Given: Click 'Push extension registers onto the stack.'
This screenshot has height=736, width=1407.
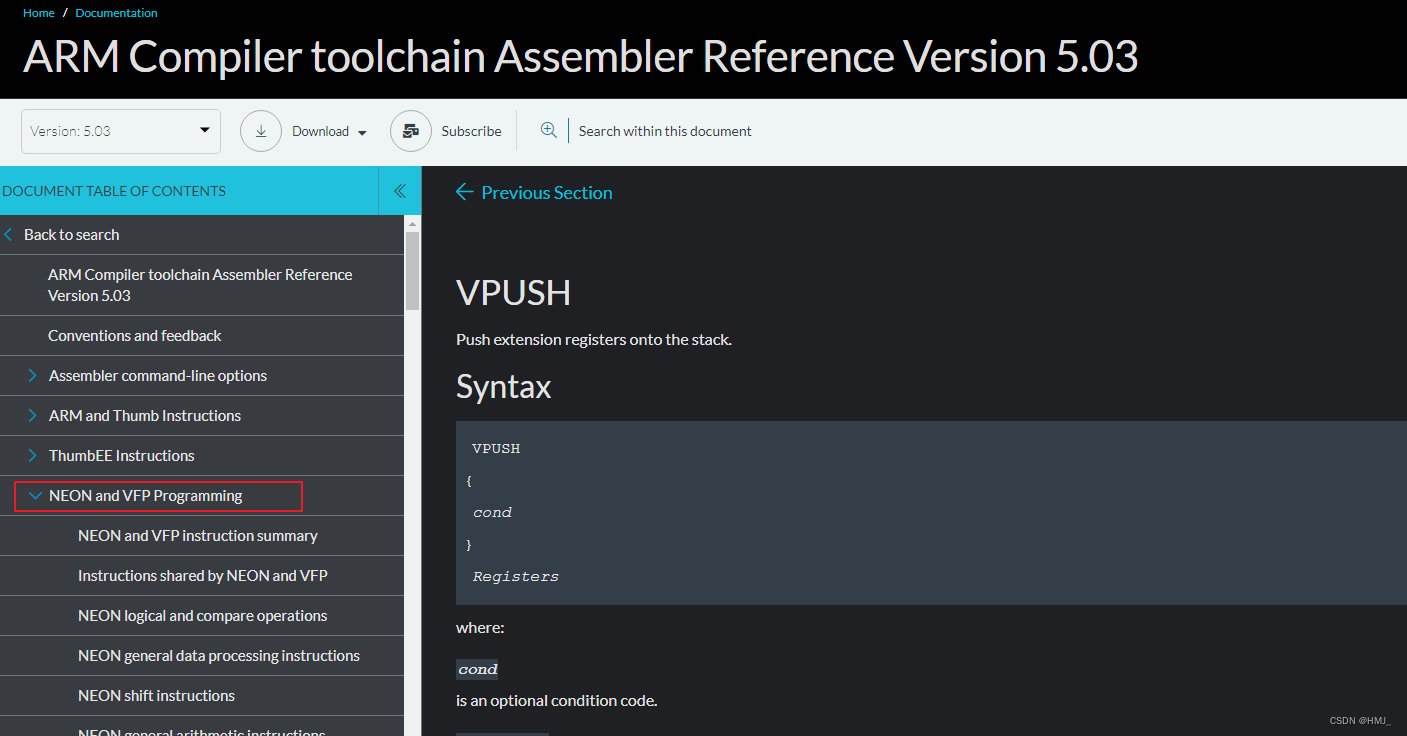Looking at the screenshot, I should tap(594, 340).
